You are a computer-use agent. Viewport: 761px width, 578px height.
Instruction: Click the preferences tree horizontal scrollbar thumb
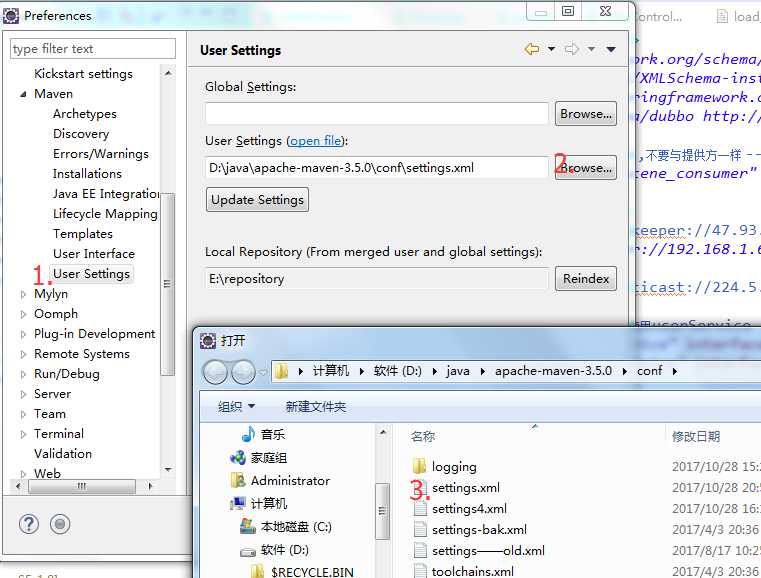coord(82,486)
